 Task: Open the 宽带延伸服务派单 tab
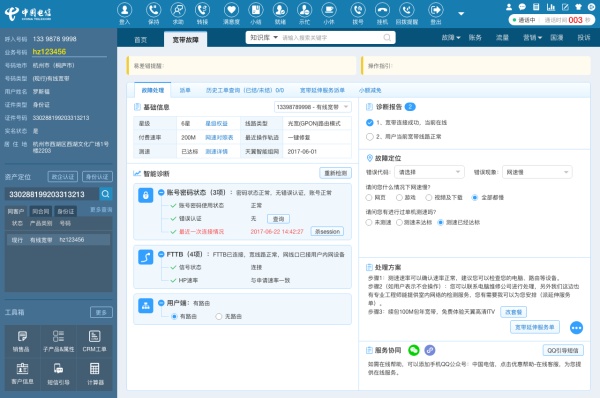coord(322,90)
